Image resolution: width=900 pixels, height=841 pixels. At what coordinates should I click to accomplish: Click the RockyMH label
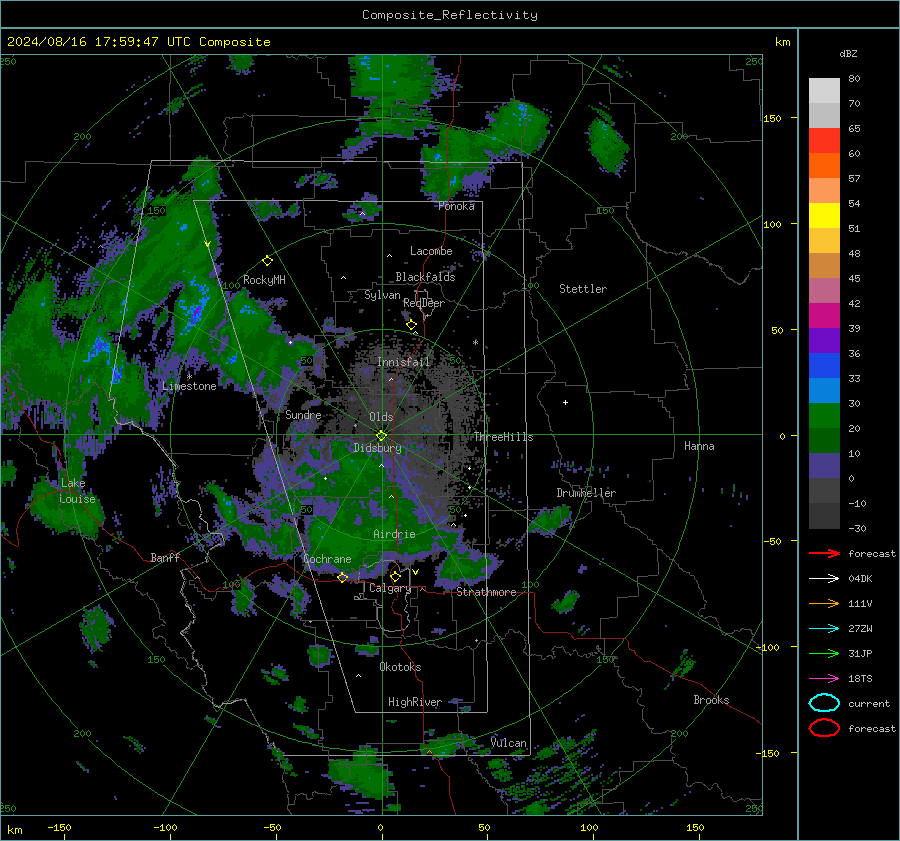(264, 280)
